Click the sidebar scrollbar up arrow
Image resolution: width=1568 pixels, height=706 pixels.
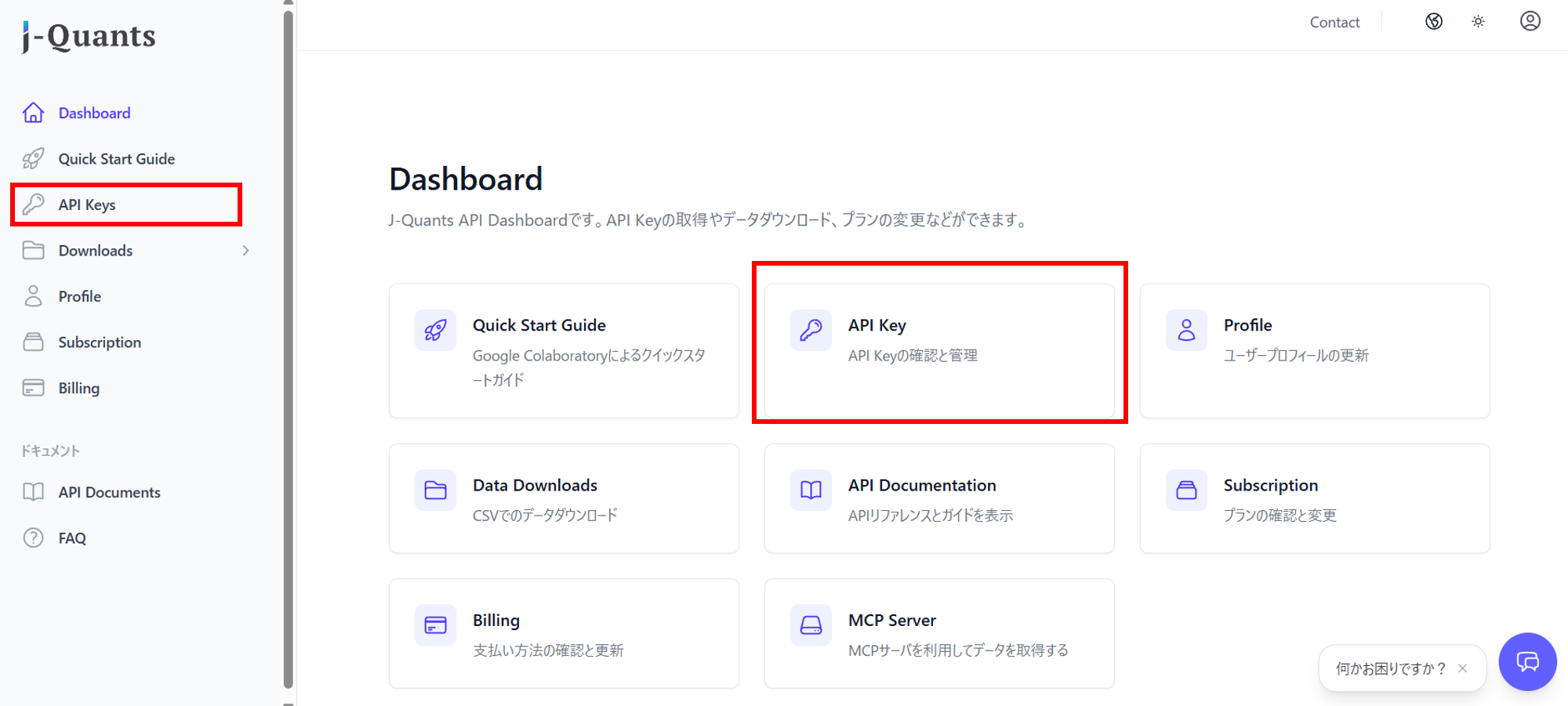point(289,3)
